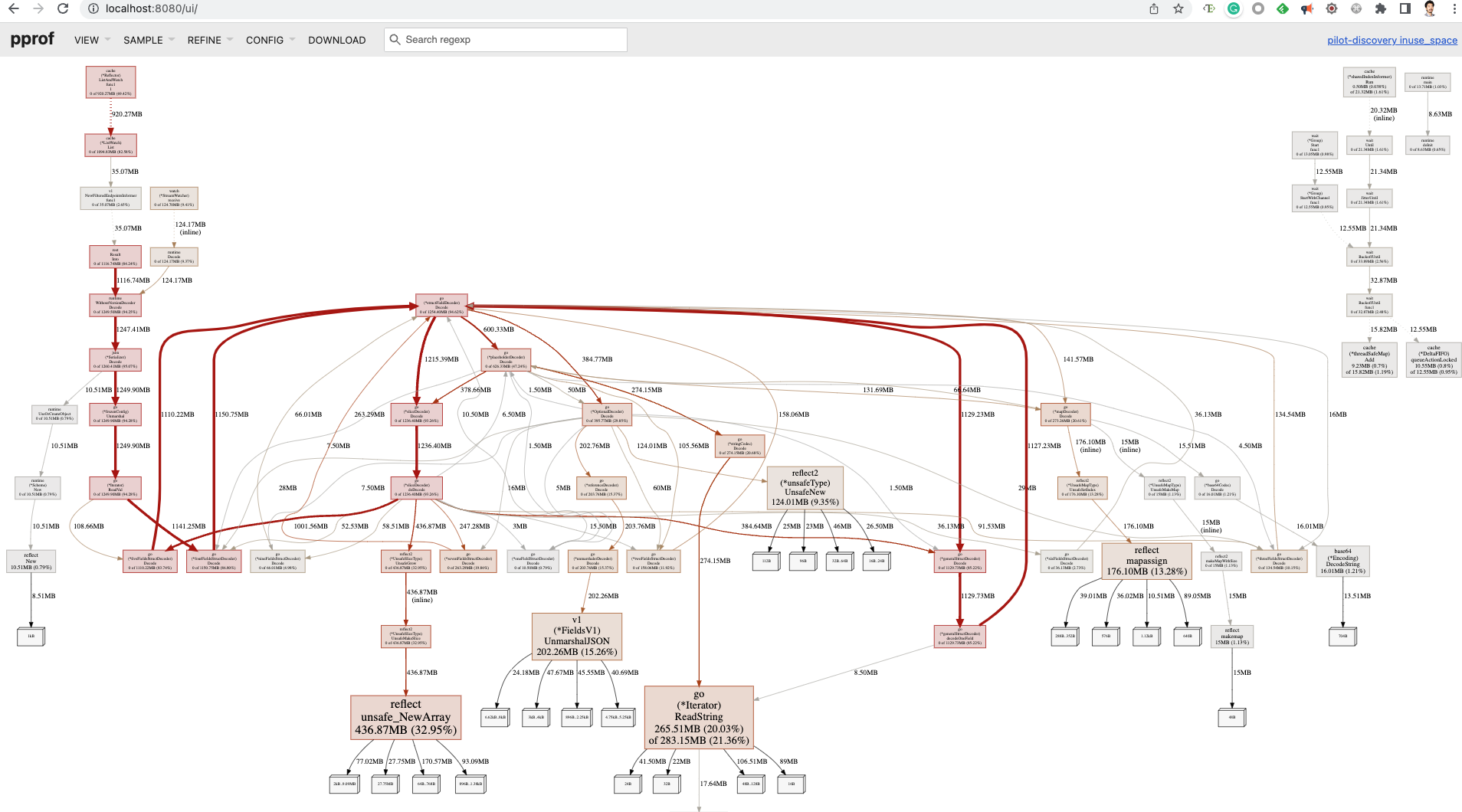Click the magnifier icon in the search box

[394, 39]
